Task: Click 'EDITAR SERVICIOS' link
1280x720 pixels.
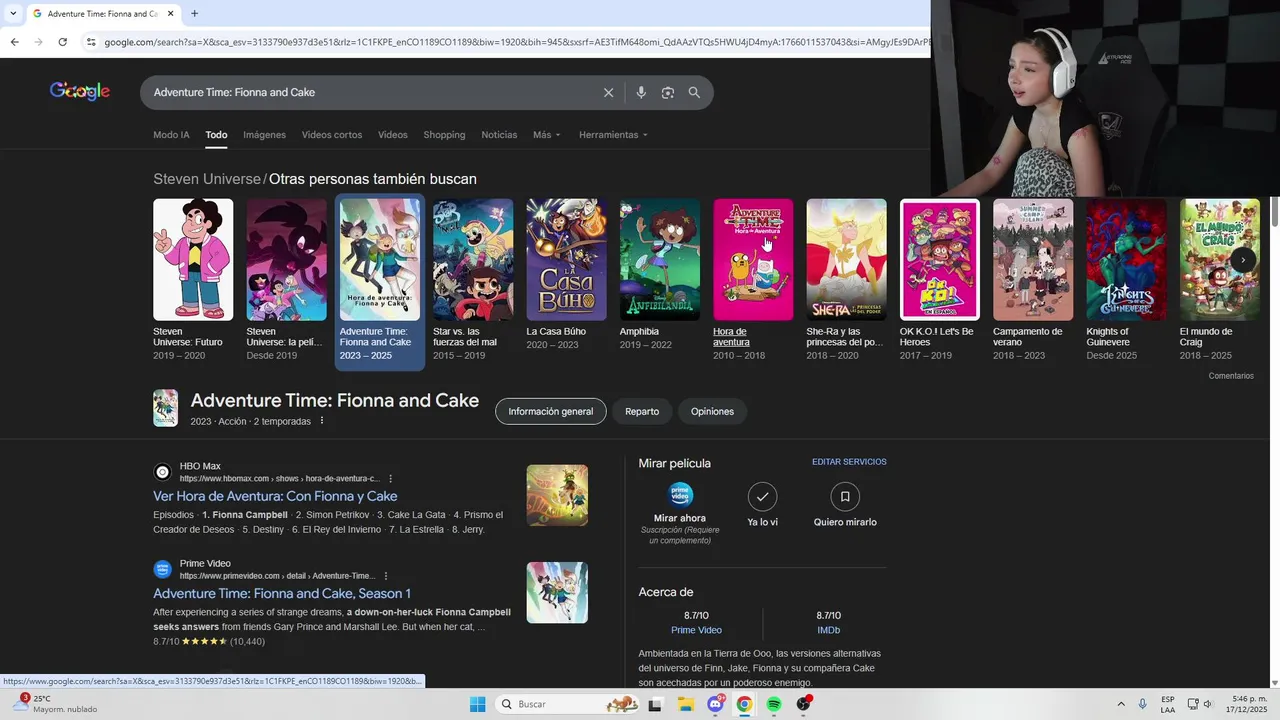Action: point(849,462)
